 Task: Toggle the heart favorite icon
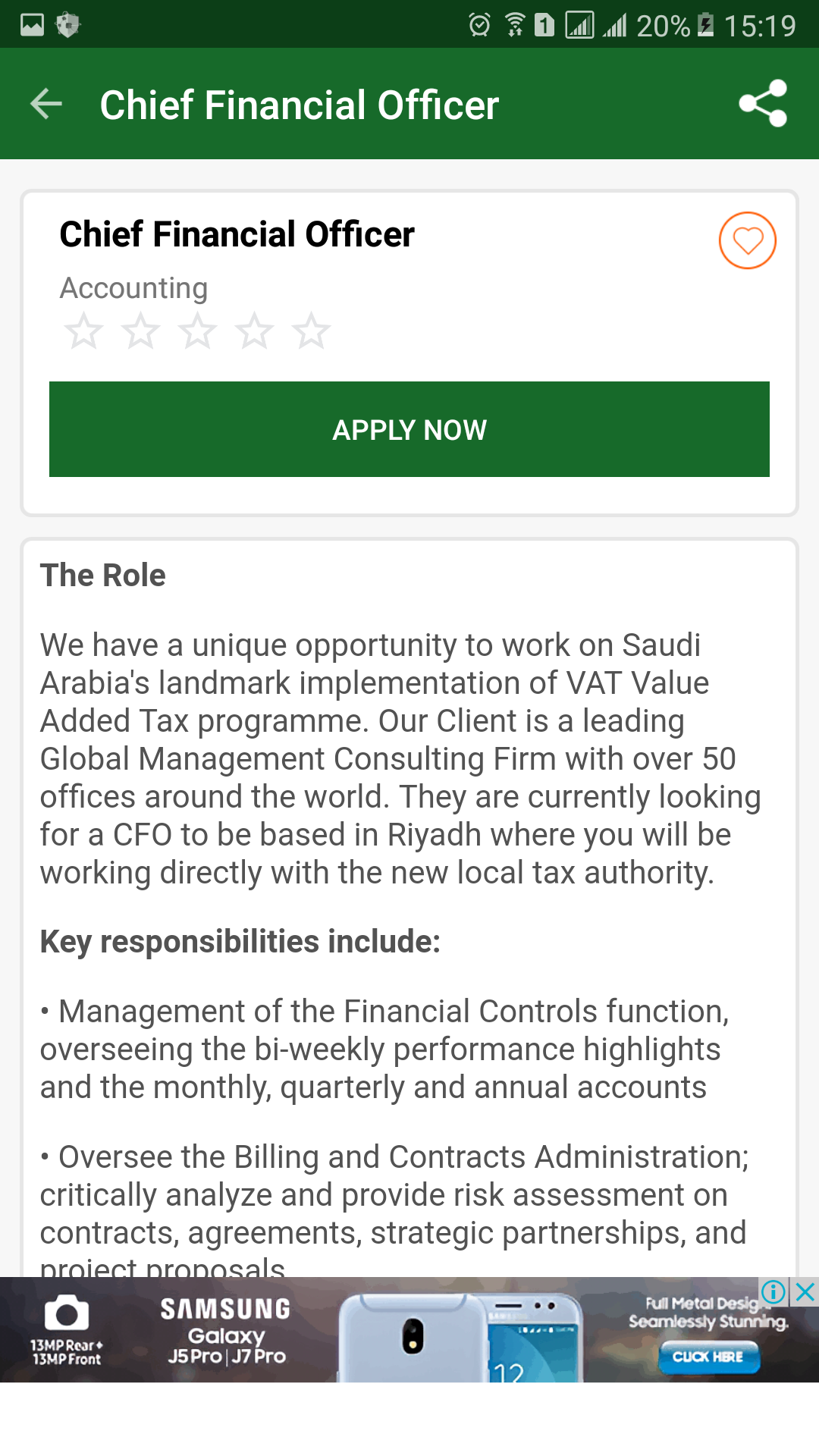click(748, 240)
